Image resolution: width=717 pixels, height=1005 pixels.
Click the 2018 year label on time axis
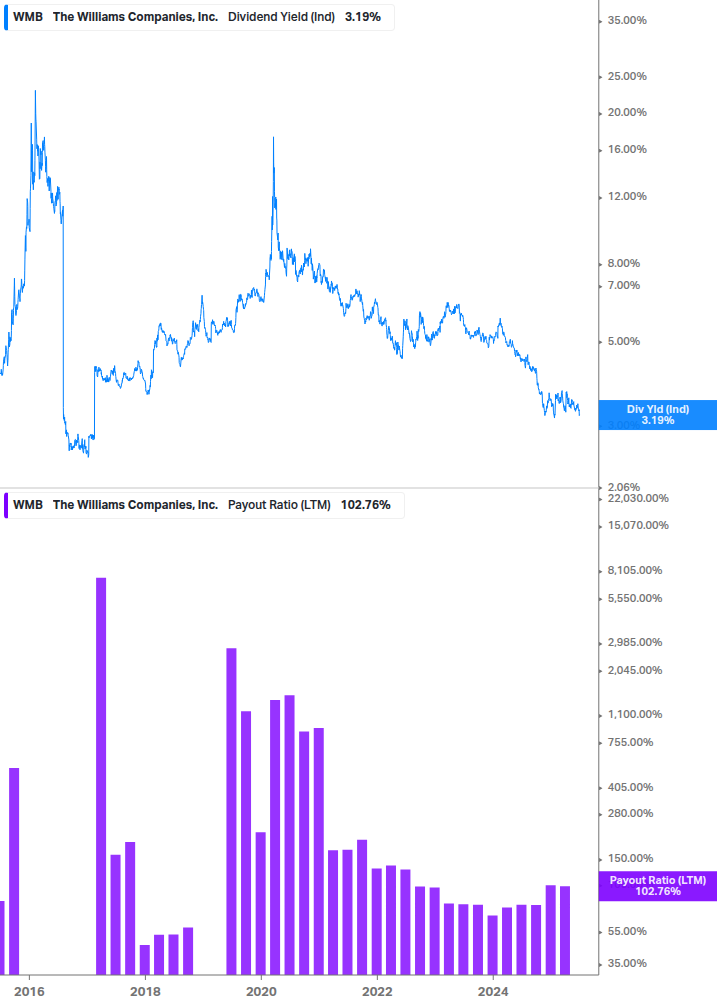145,992
